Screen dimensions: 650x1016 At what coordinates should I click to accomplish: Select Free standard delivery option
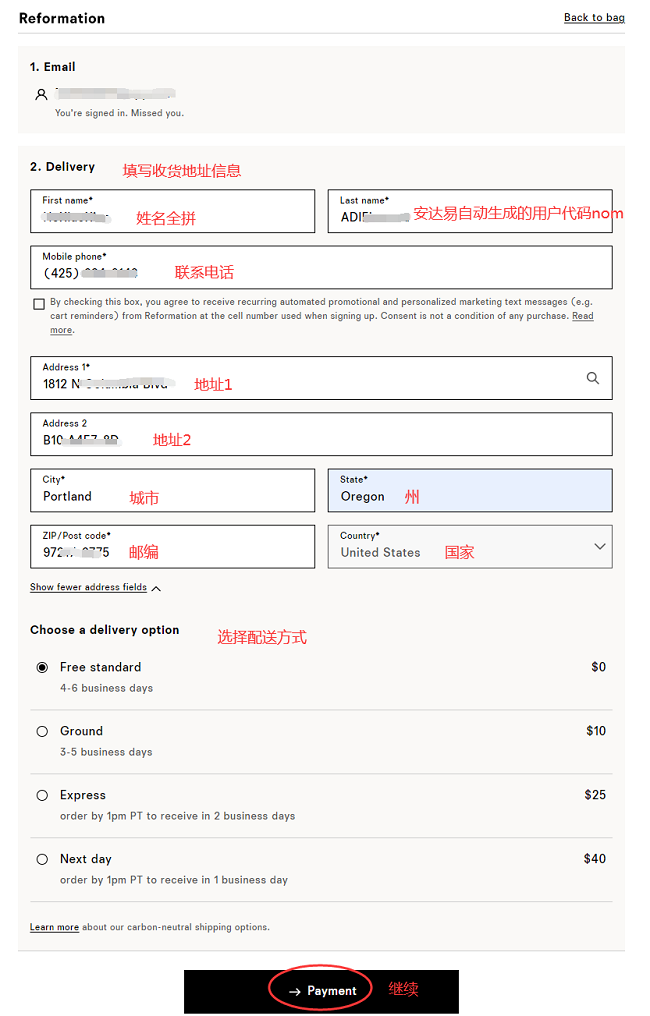tap(42, 667)
